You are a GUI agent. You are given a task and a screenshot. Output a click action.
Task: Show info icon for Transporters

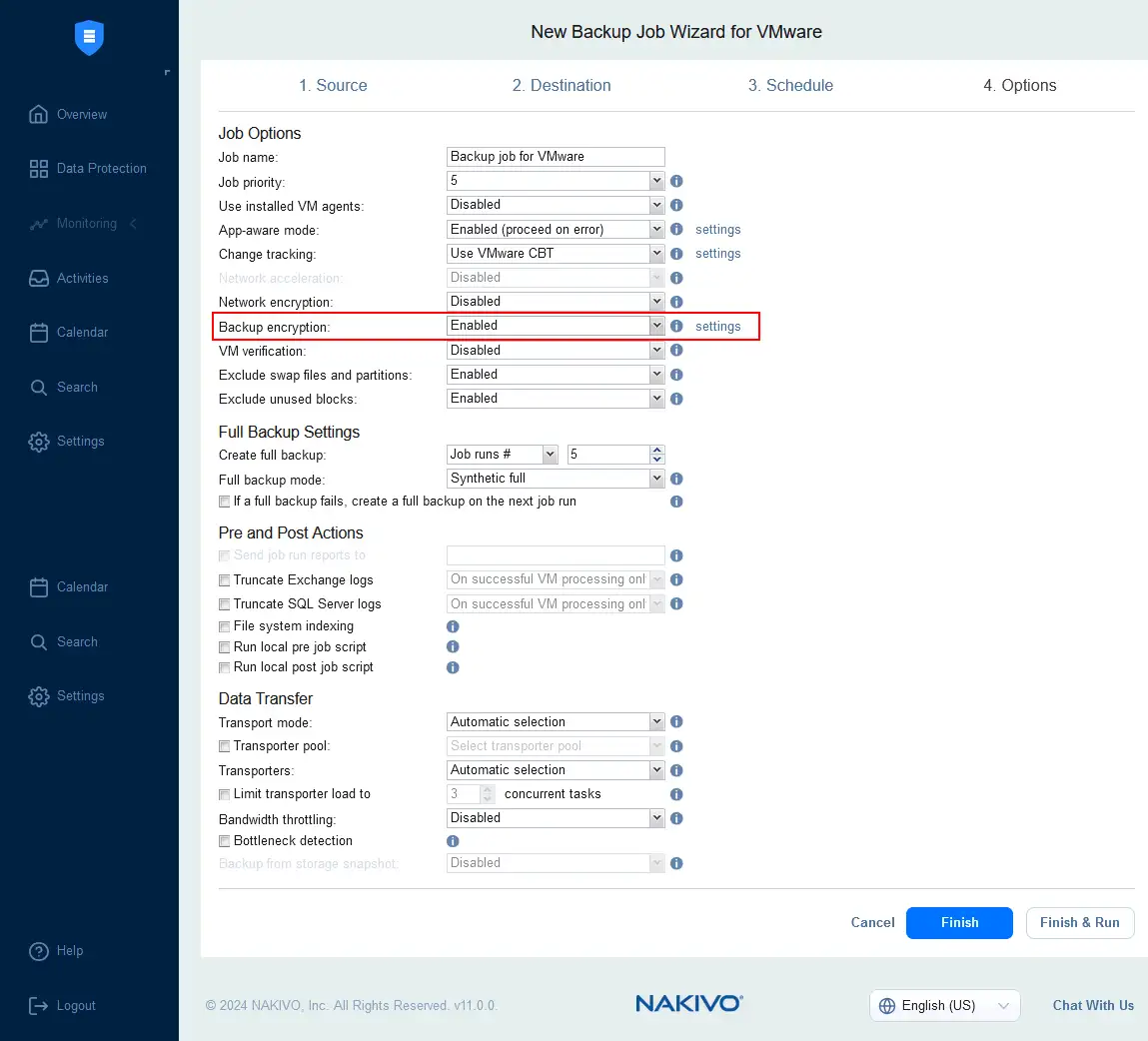pos(676,770)
